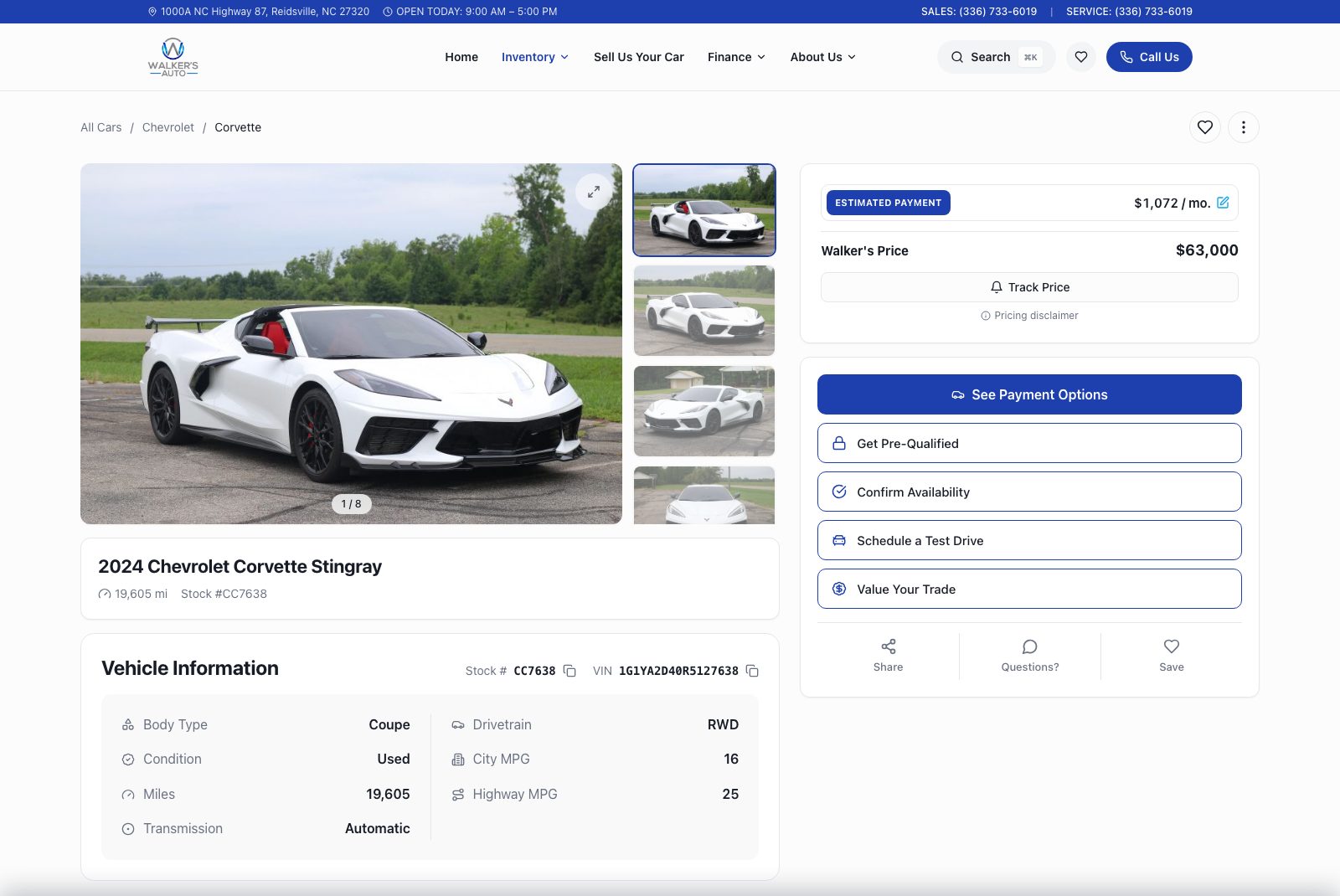Click the phone icon on Call Us

[1126, 57]
